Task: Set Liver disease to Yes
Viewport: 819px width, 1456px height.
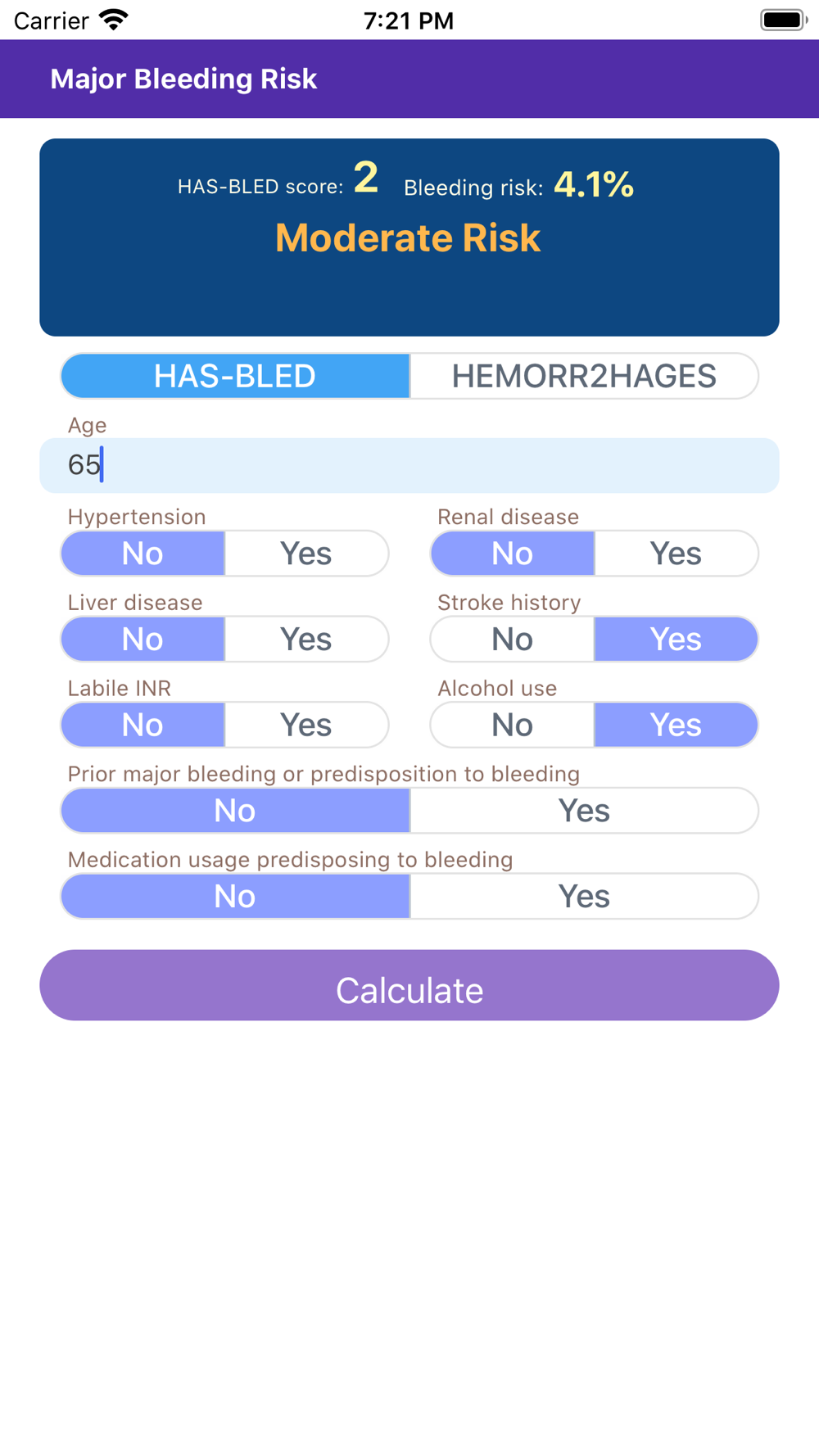Action: click(306, 639)
